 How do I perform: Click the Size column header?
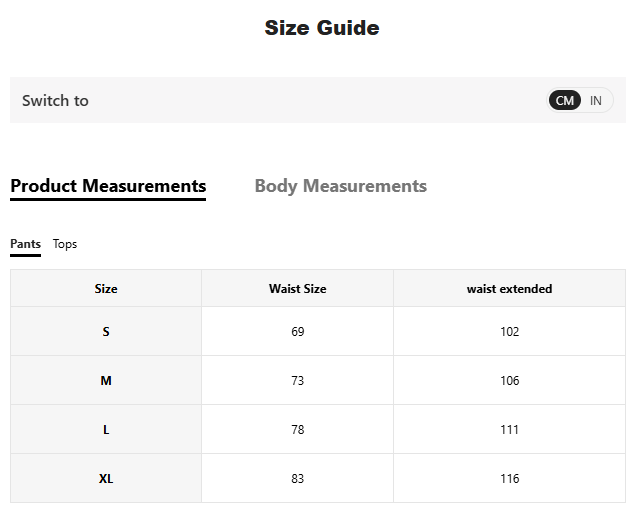106,289
